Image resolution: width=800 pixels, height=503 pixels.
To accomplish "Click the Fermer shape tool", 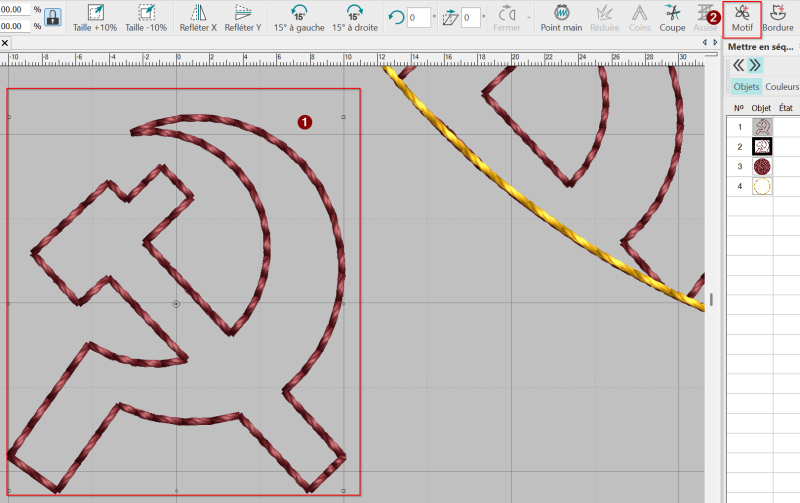I will (x=507, y=18).
